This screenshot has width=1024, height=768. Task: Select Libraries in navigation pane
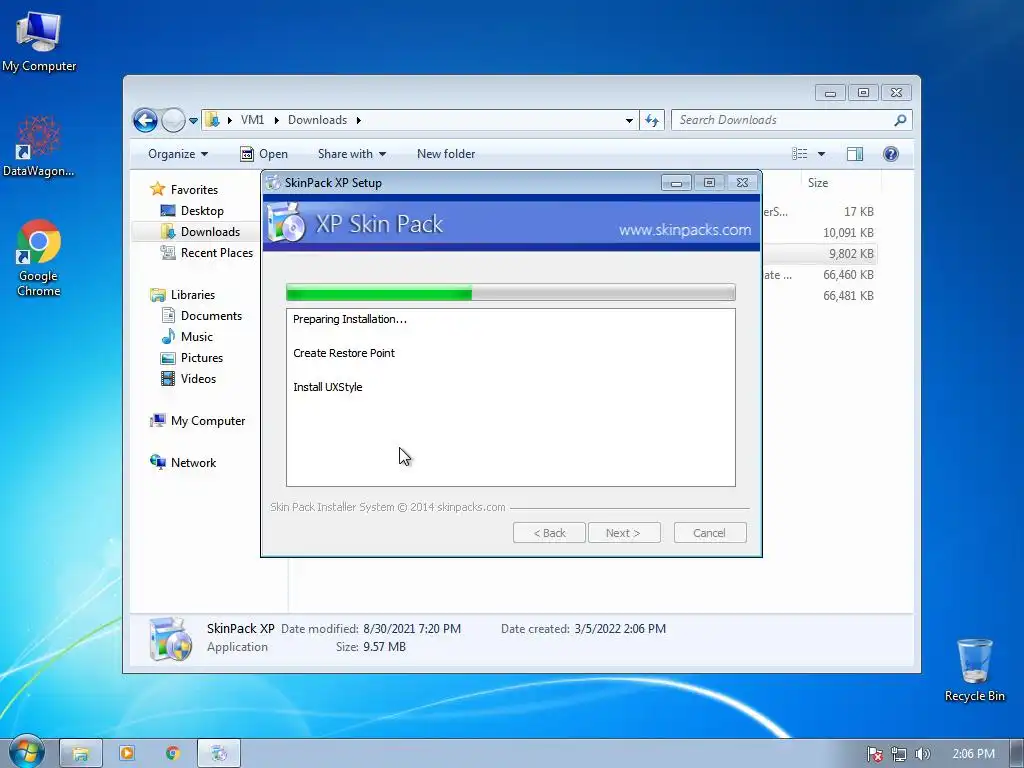point(193,295)
